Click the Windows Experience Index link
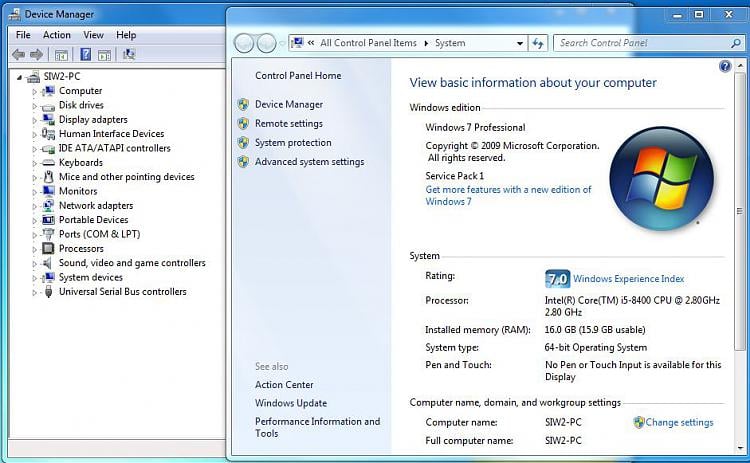Image resolution: width=750 pixels, height=463 pixels. pos(629,278)
